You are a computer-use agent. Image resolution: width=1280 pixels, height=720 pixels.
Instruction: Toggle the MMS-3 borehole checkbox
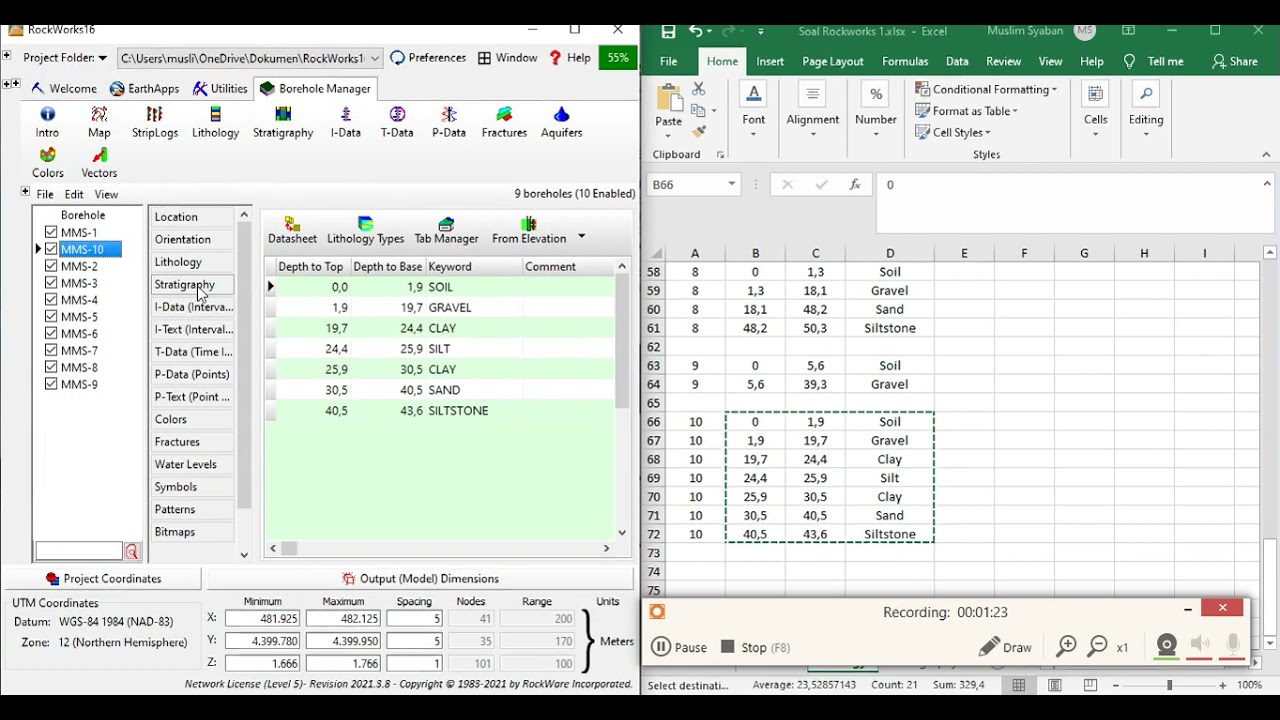click(x=51, y=283)
